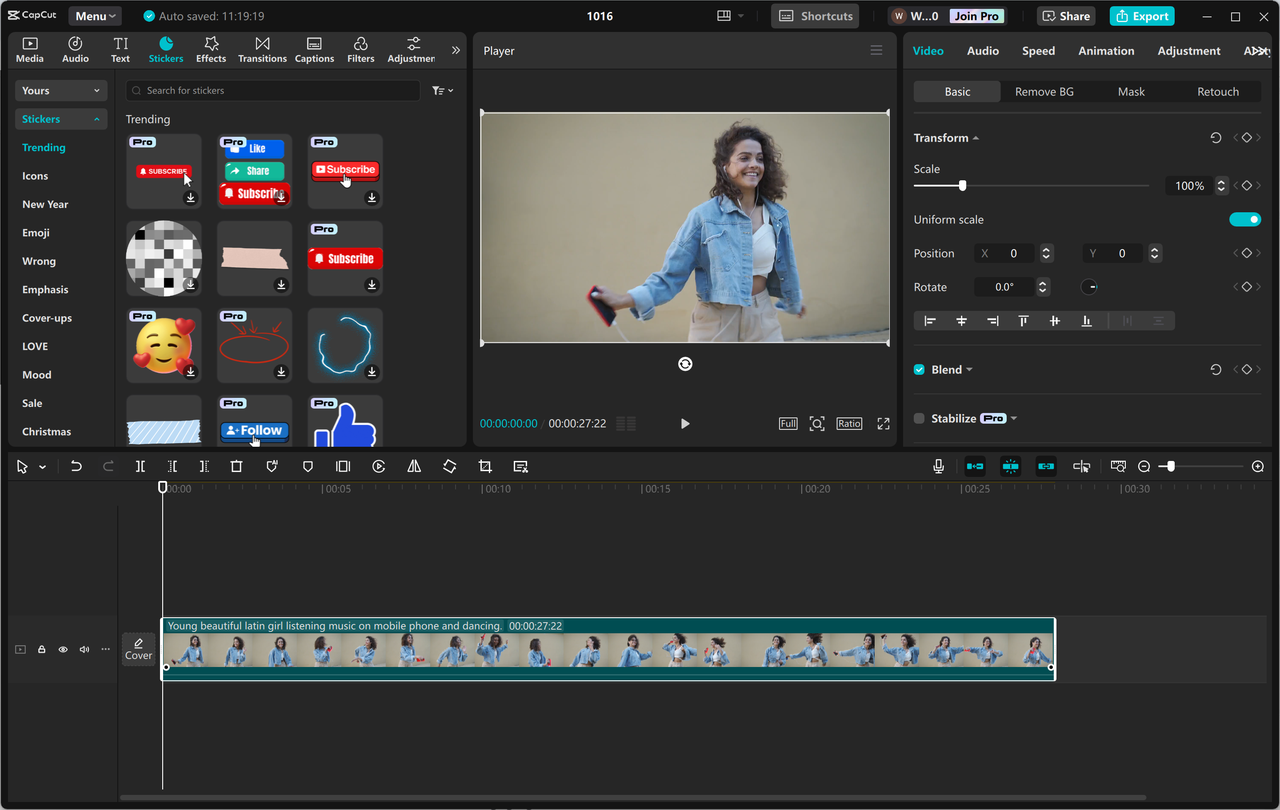Select the crop tool in timeline toolbar
This screenshot has width=1280, height=810.
coord(485,467)
